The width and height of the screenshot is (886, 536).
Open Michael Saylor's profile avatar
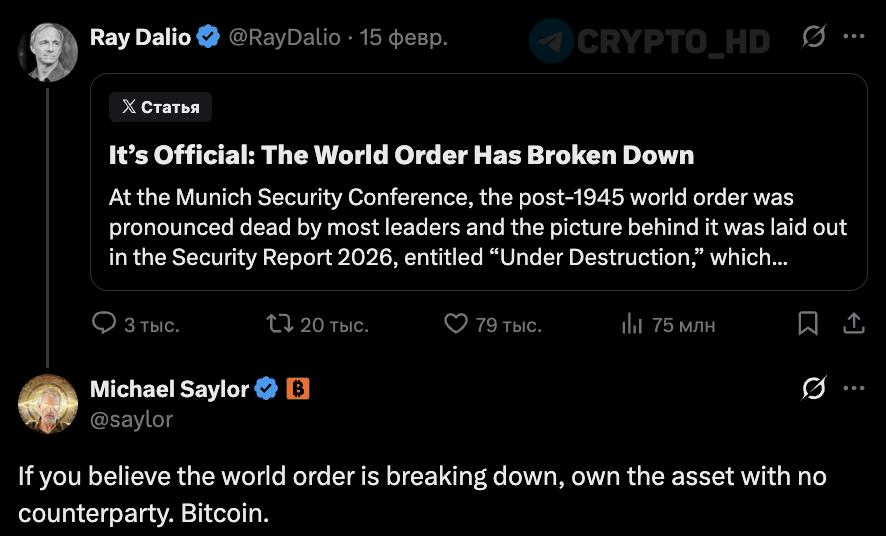48,403
